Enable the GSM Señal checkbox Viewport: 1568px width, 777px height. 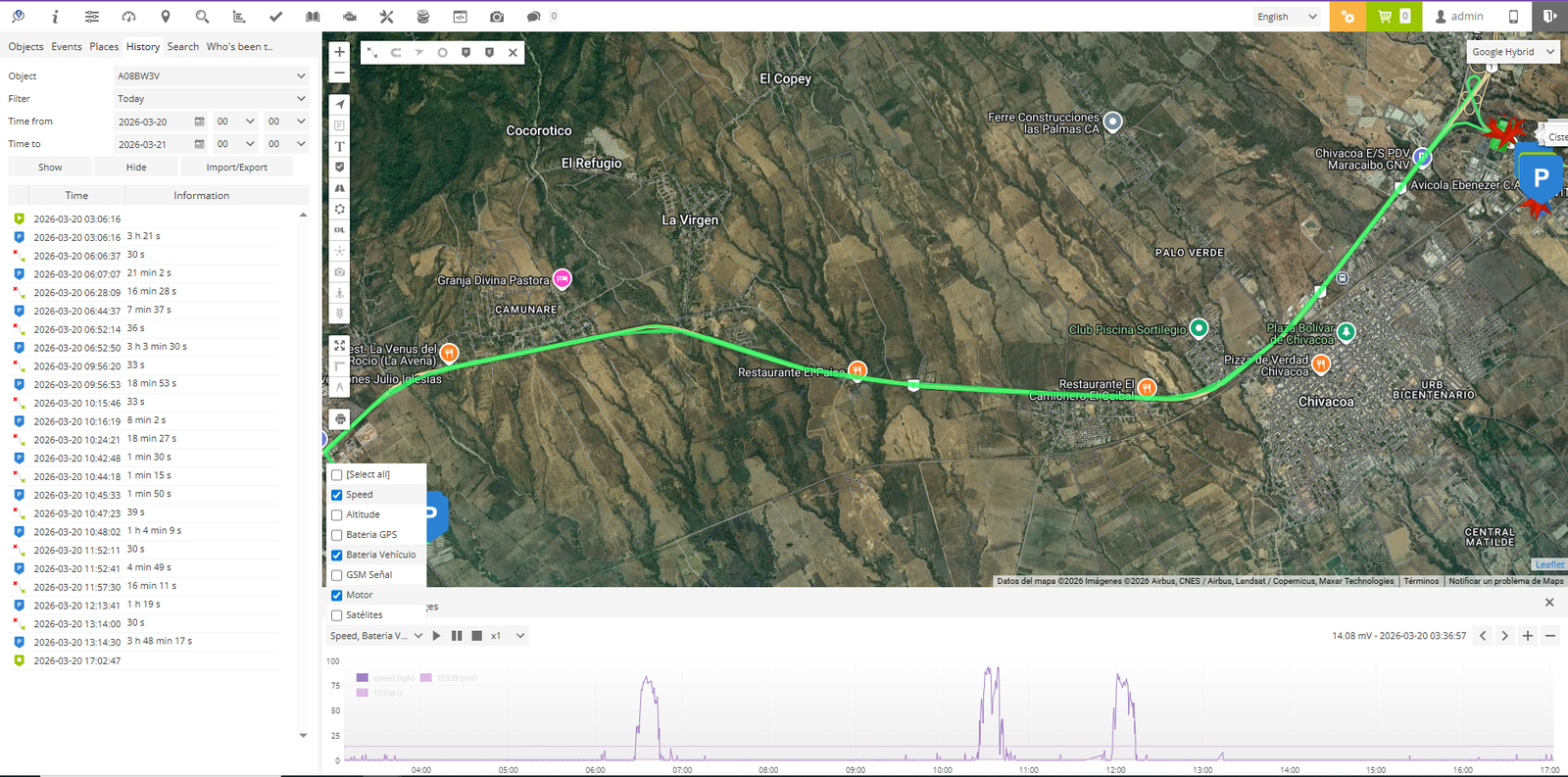[337, 575]
